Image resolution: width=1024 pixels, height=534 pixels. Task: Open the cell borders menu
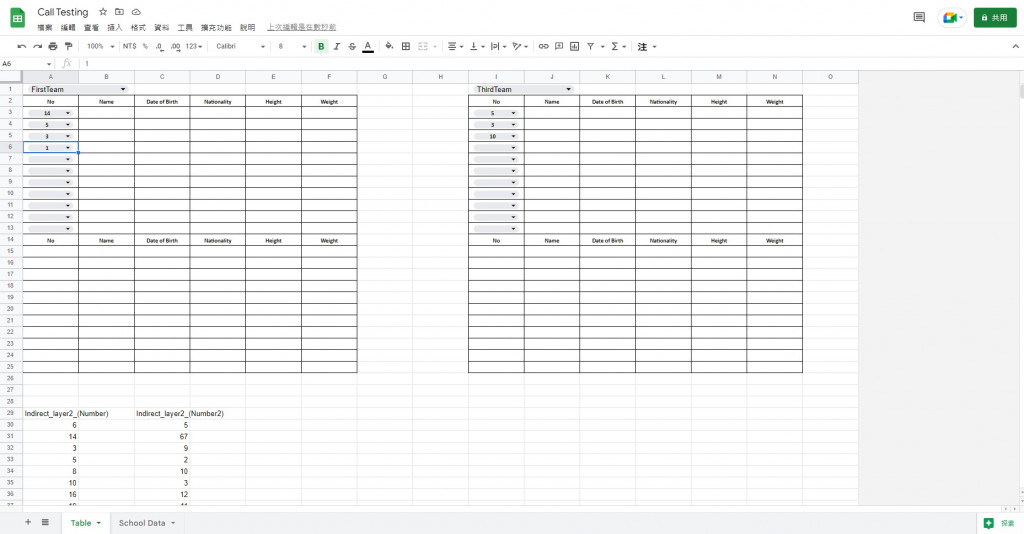[x=406, y=46]
